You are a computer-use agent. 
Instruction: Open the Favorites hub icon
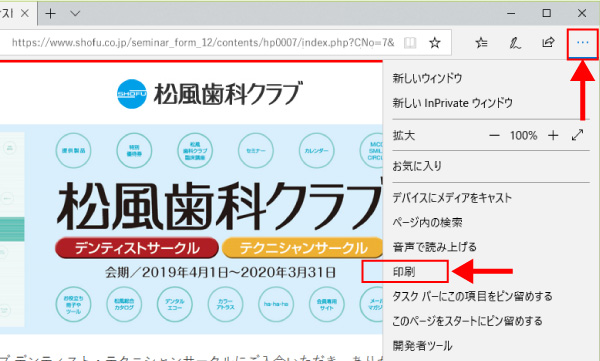tap(481, 43)
